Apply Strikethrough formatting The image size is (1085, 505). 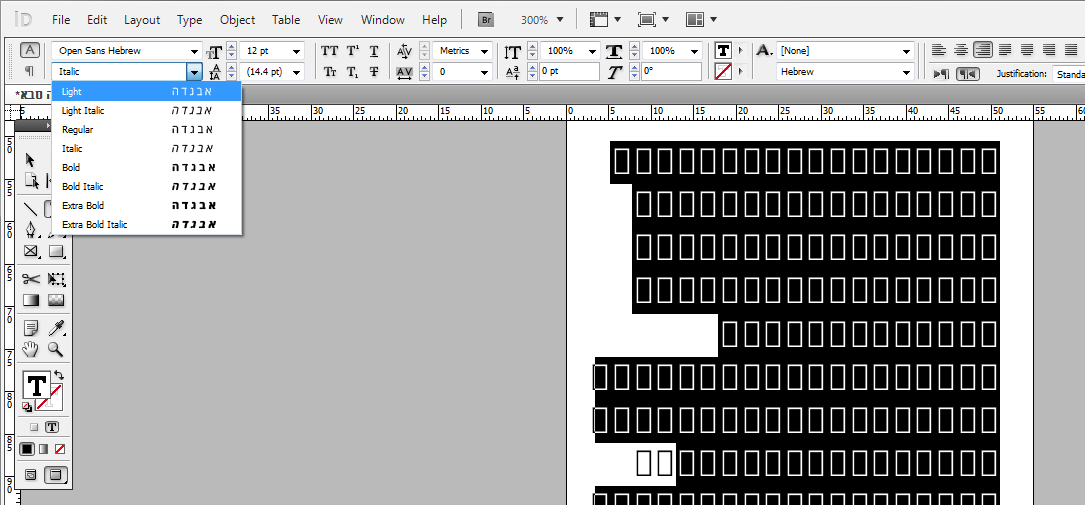click(x=374, y=72)
